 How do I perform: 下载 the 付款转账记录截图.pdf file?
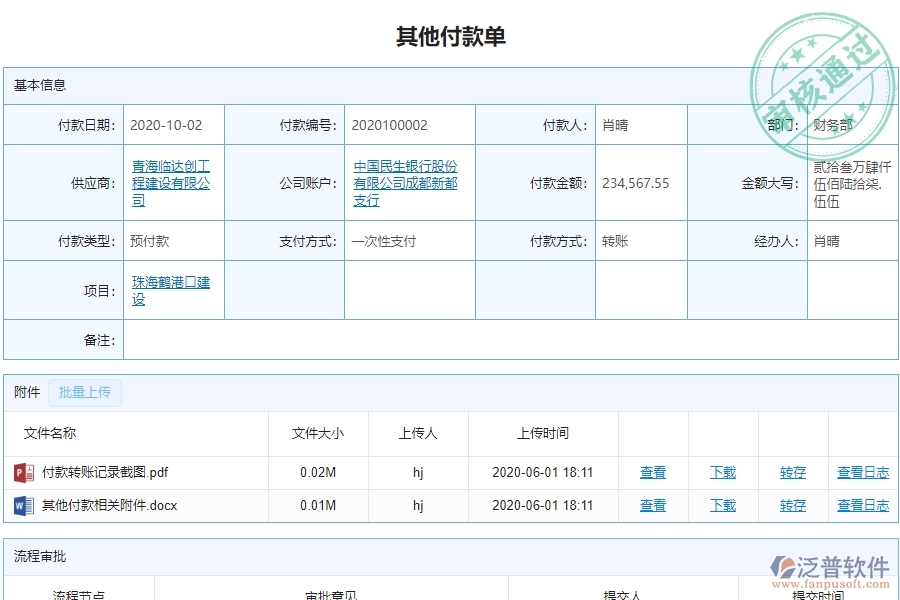(722, 472)
